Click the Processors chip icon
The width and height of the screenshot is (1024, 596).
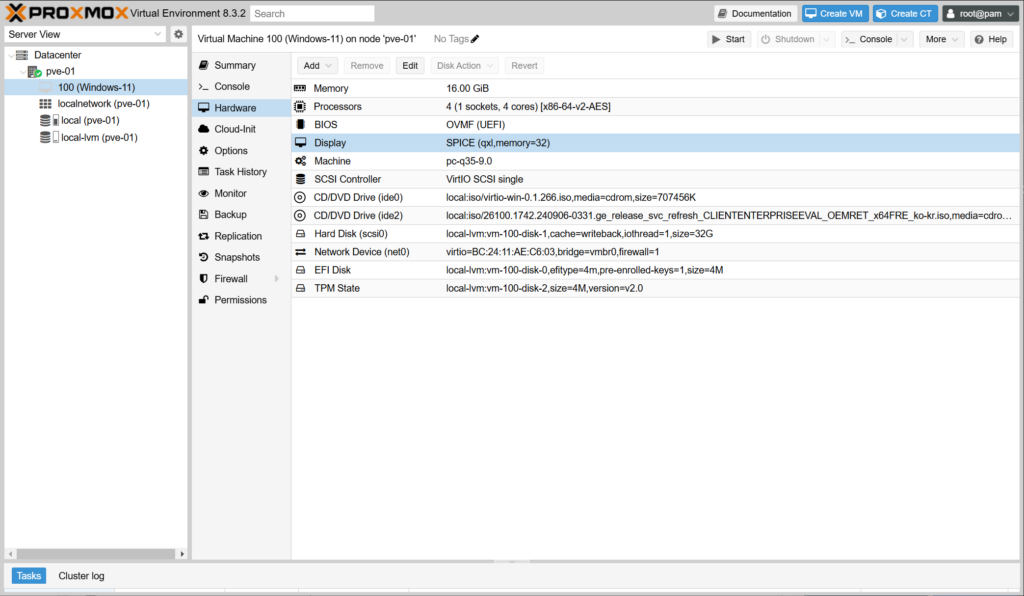(300, 107)
